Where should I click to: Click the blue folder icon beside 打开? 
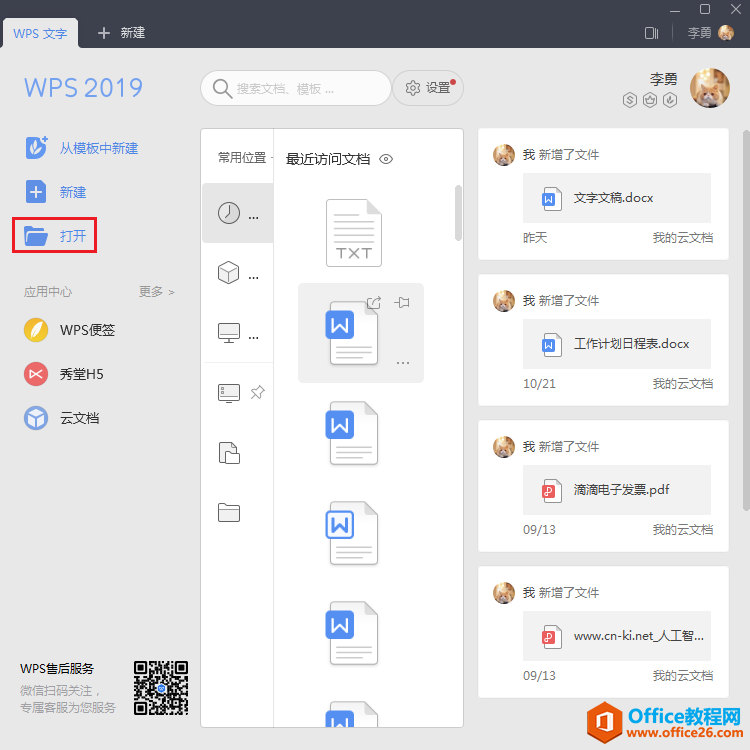point(36,235)
